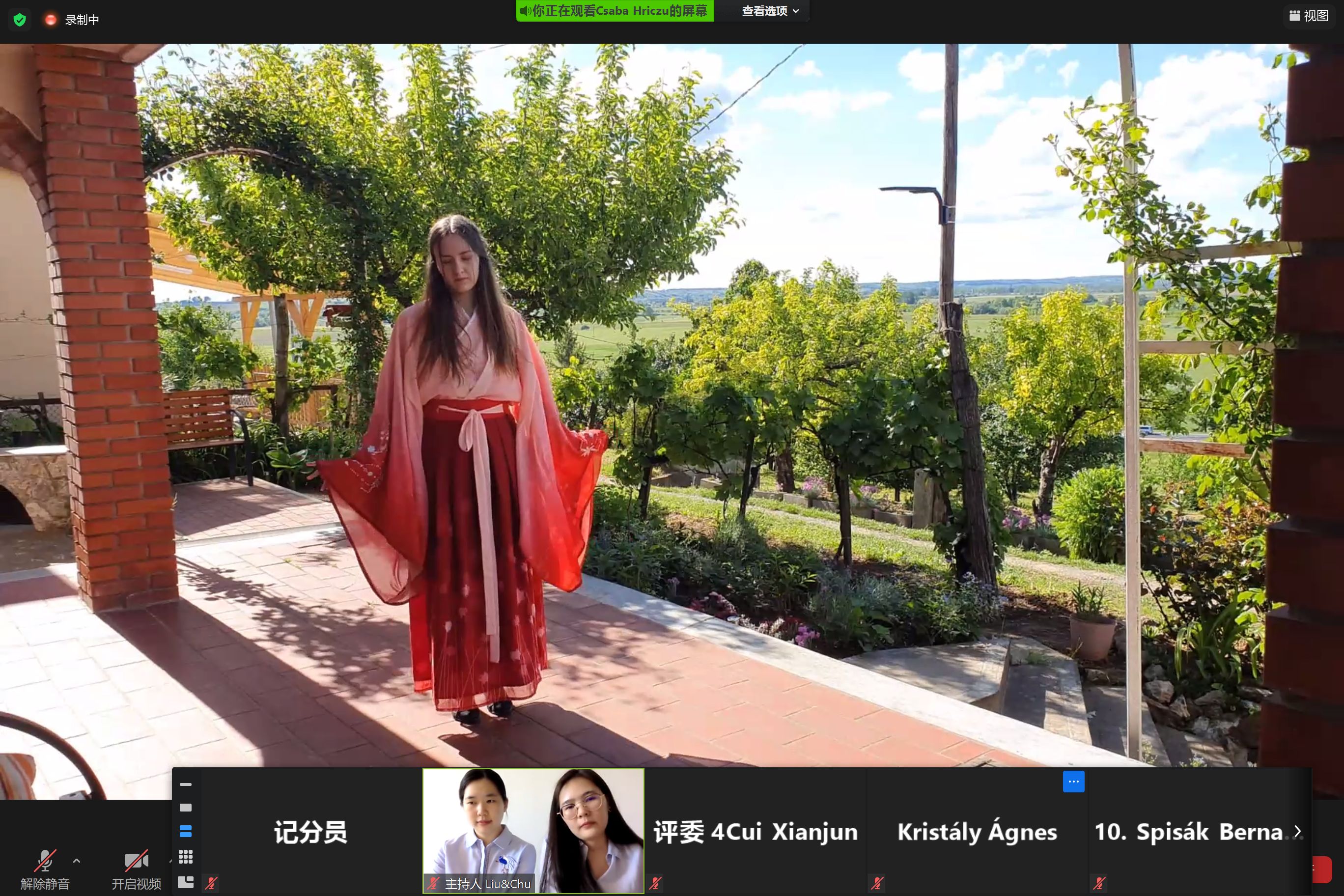The width and height of the screenshot is (1344, 896).
Task: Show next participants with the right arrow
Action: point(1298,832)
